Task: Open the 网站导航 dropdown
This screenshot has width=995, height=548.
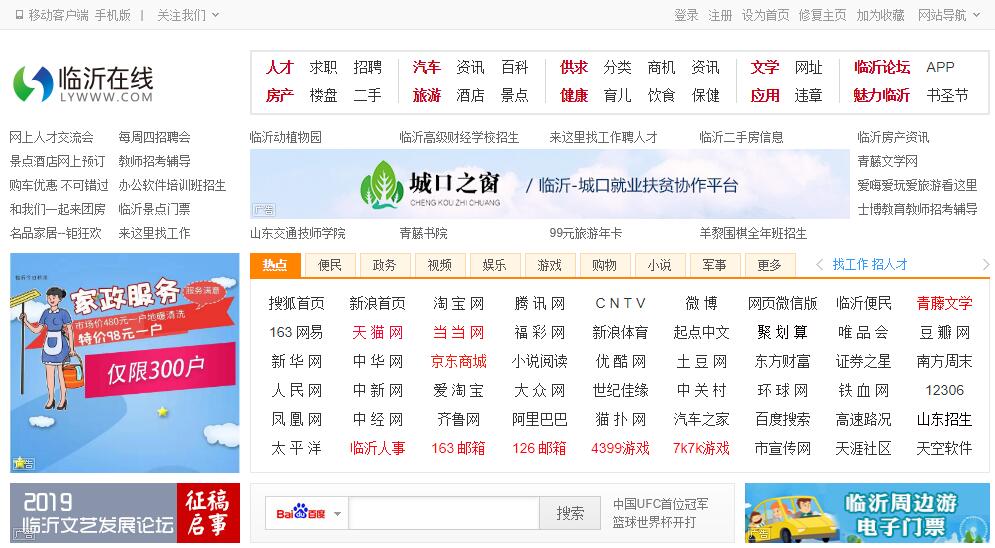Action: pyautogui.click(x=948, y=15)
